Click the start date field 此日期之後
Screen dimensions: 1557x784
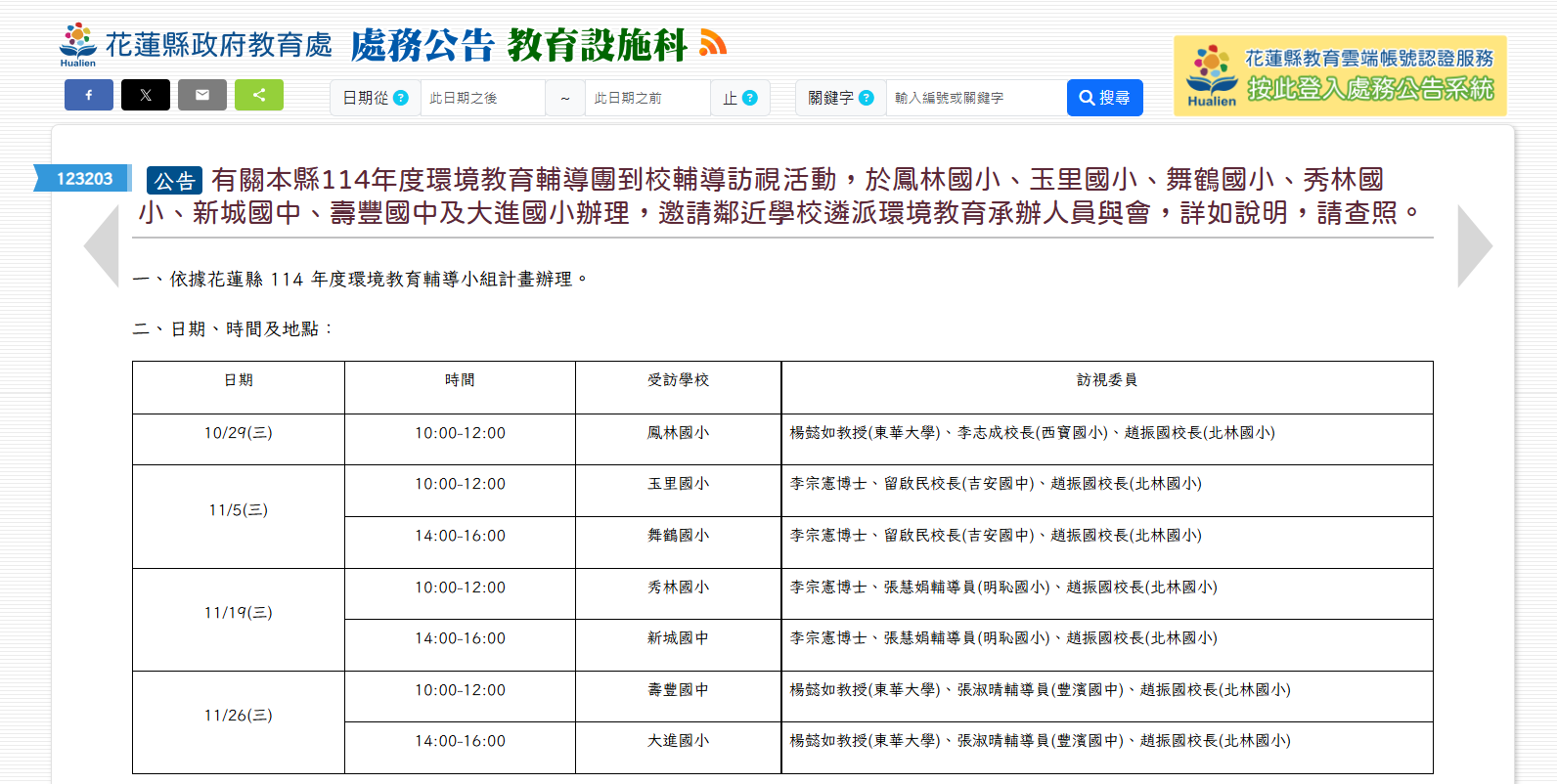pyautogui.click(x=482, y=98)
